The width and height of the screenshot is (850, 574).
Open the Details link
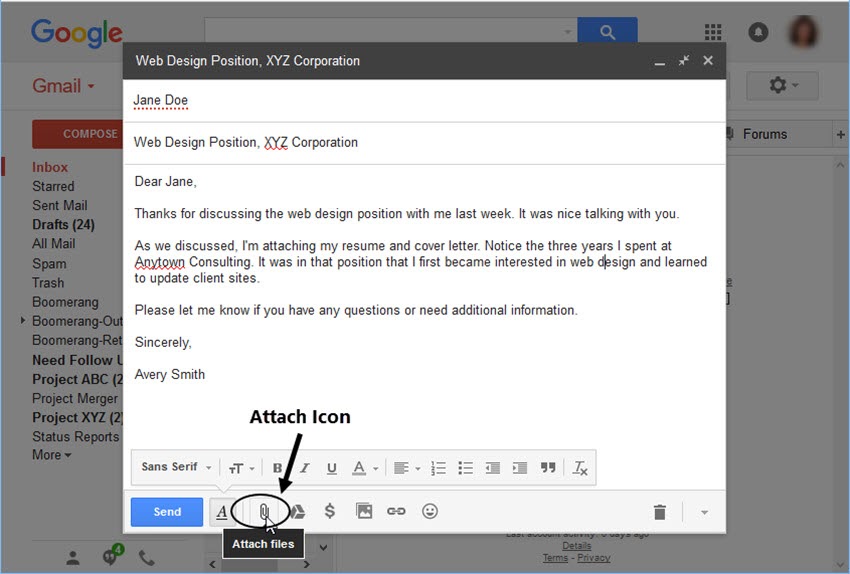coord(576,545)
